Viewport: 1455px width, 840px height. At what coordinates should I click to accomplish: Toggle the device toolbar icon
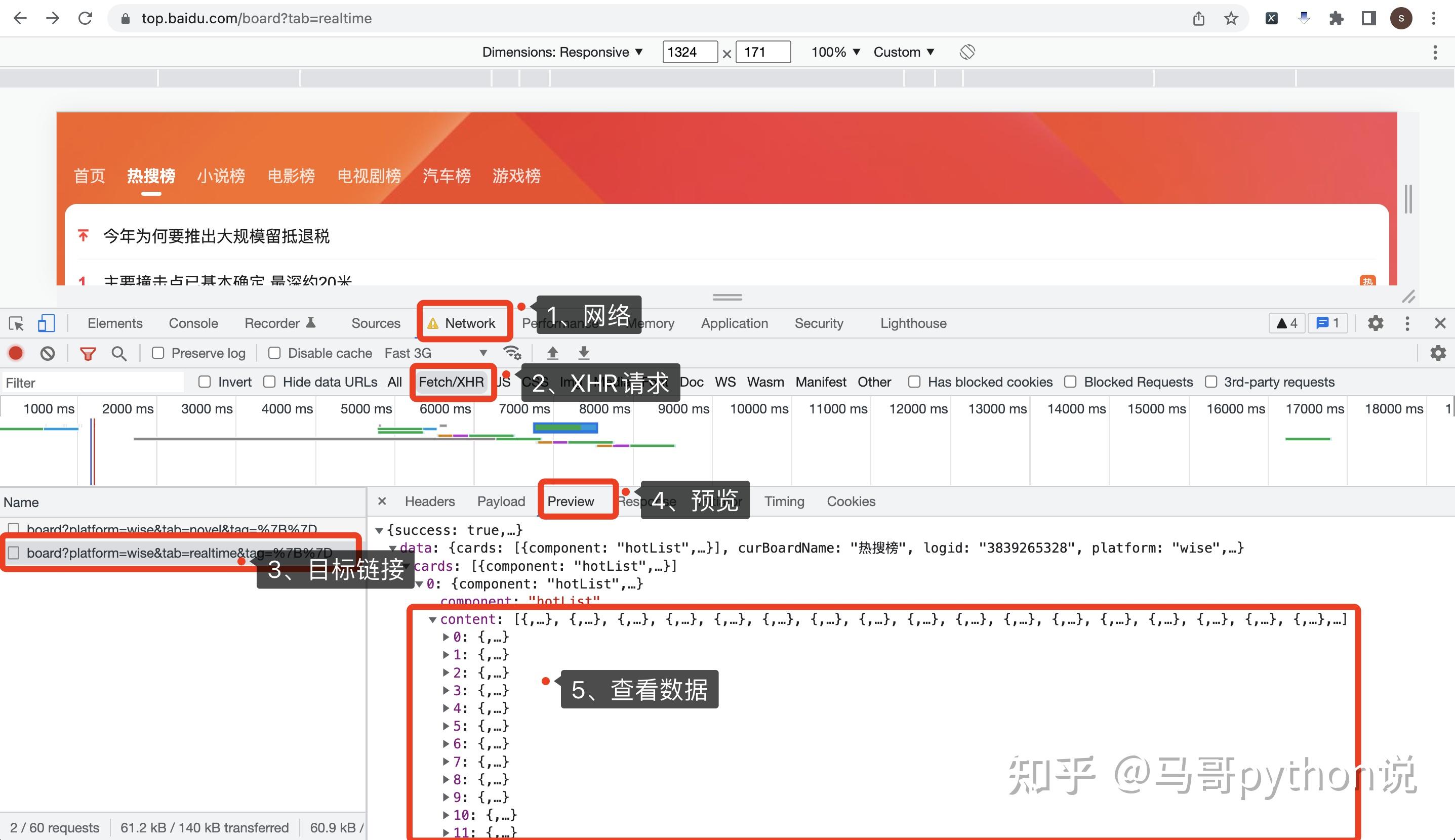coord(46,323)
